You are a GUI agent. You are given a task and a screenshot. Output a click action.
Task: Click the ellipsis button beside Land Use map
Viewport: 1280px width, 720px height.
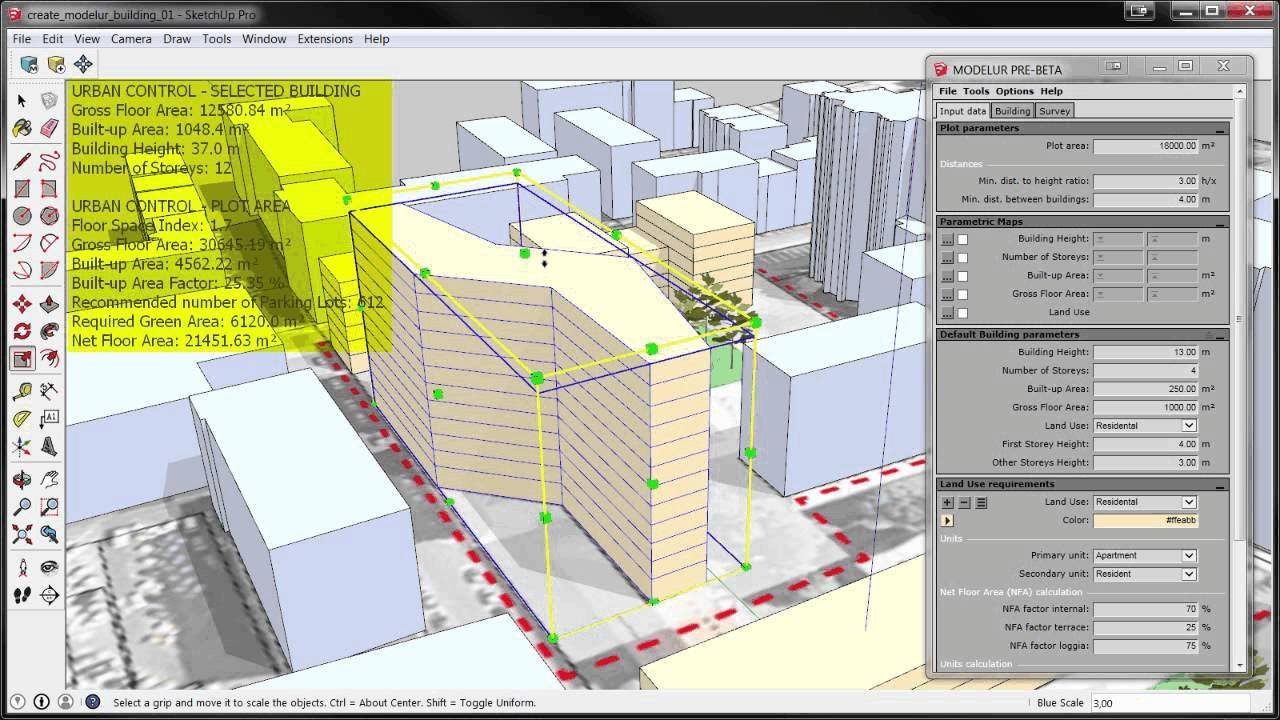(x=947, y=313)
